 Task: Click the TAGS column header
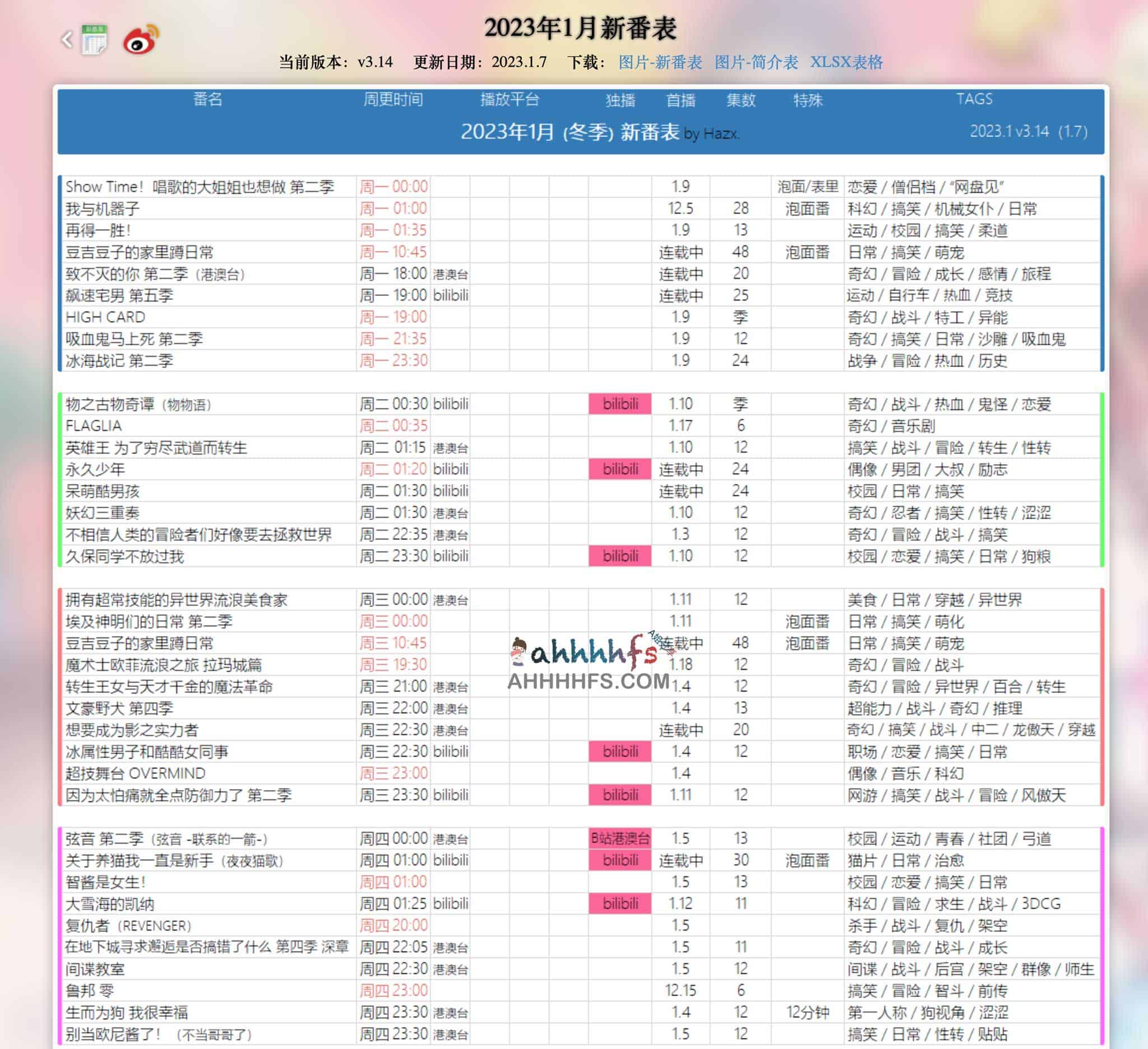[x=975, y=99]
